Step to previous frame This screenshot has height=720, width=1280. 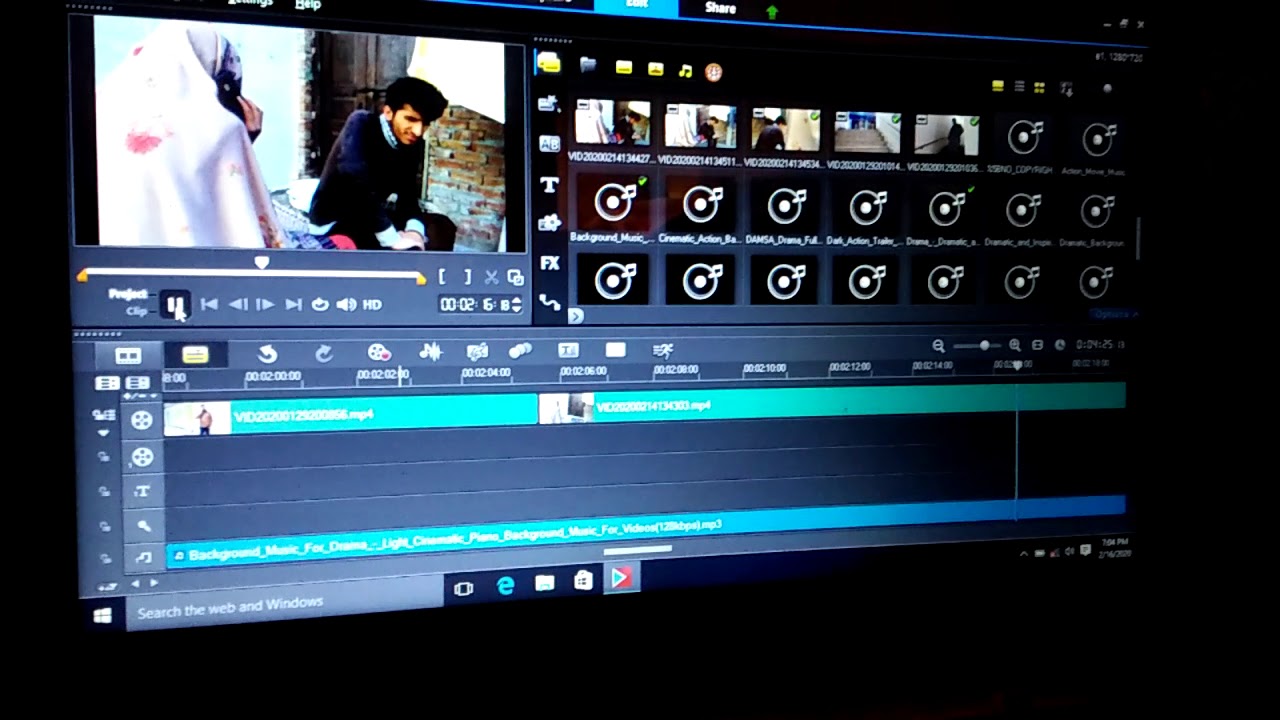point(238,305)
